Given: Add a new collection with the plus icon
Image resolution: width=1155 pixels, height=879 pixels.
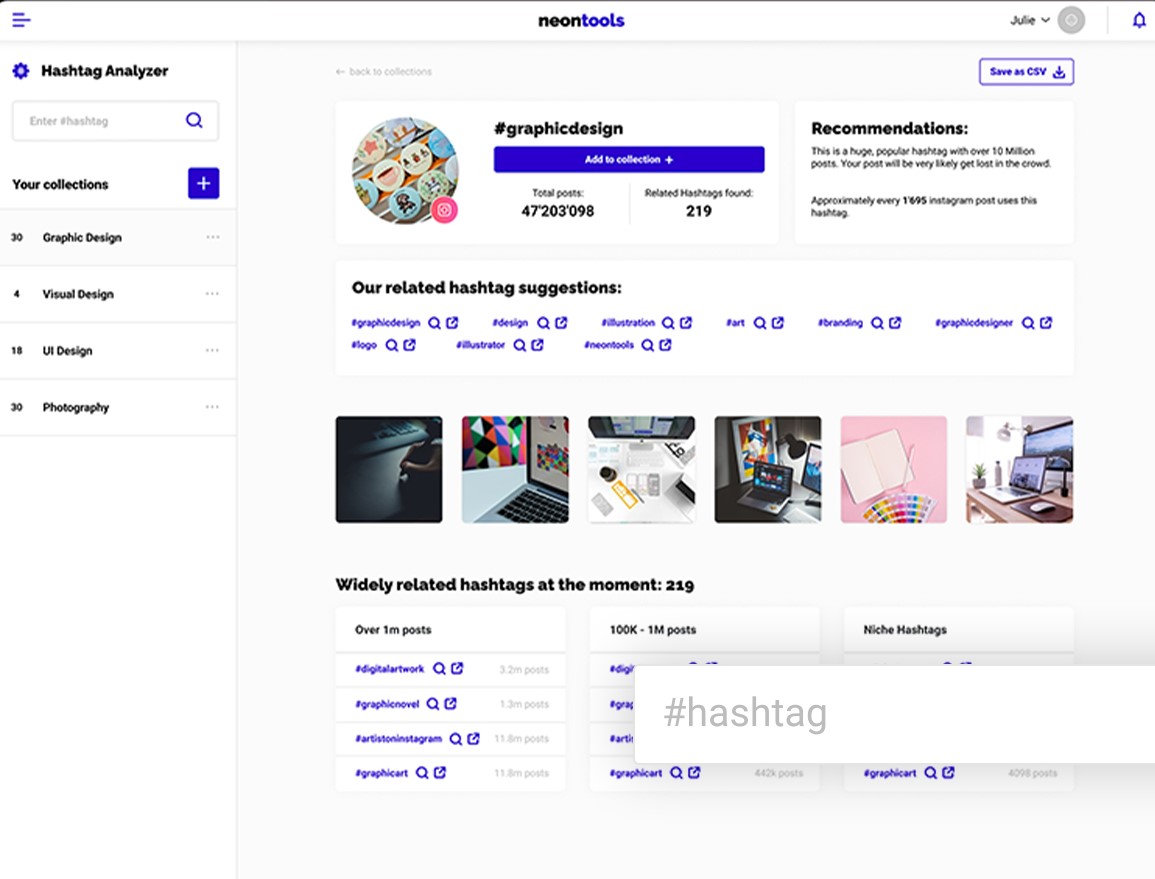Looking at the screenshot, I should coord(203,183).
